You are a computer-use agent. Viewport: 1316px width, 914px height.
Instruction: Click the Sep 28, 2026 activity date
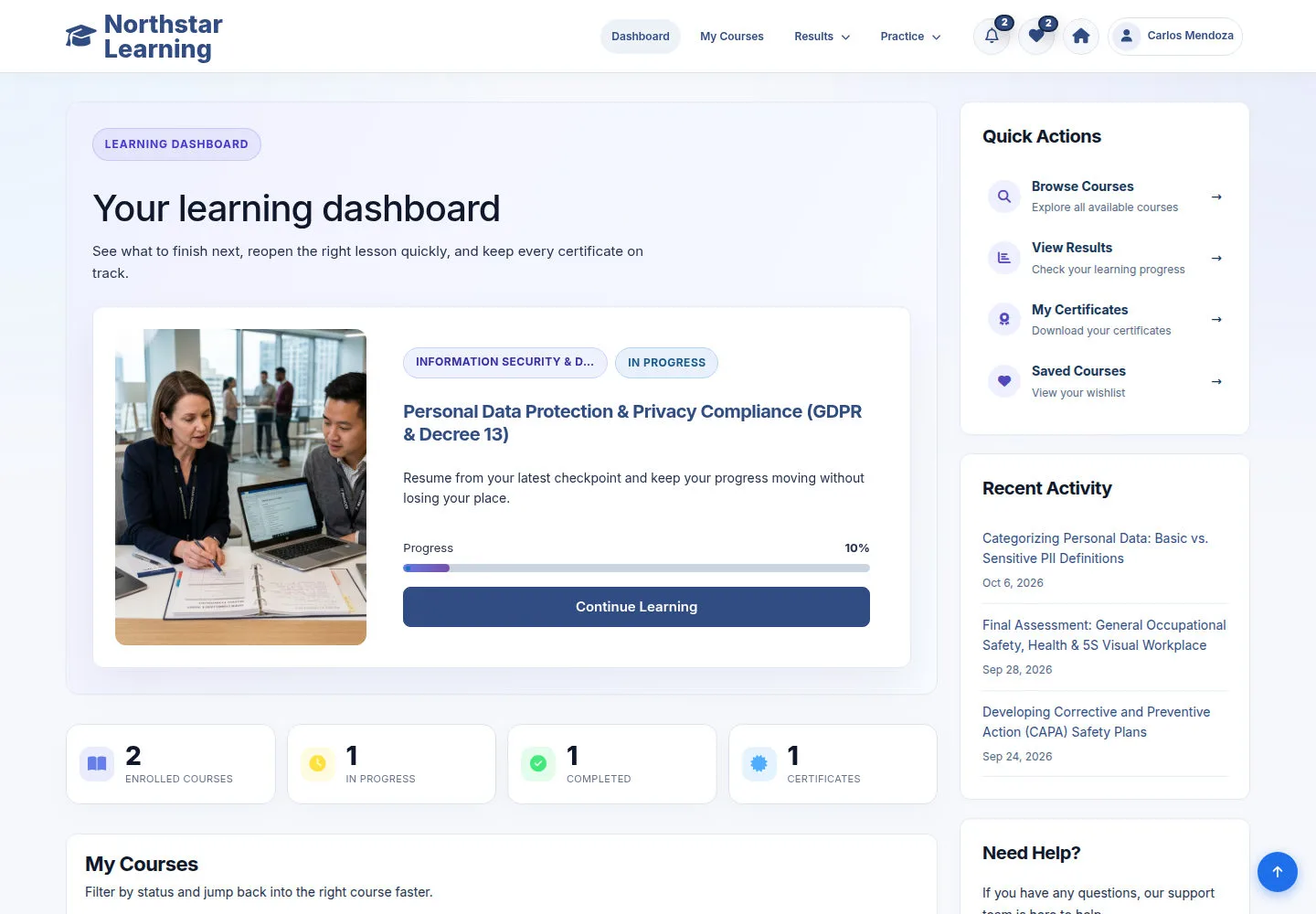1017,670
